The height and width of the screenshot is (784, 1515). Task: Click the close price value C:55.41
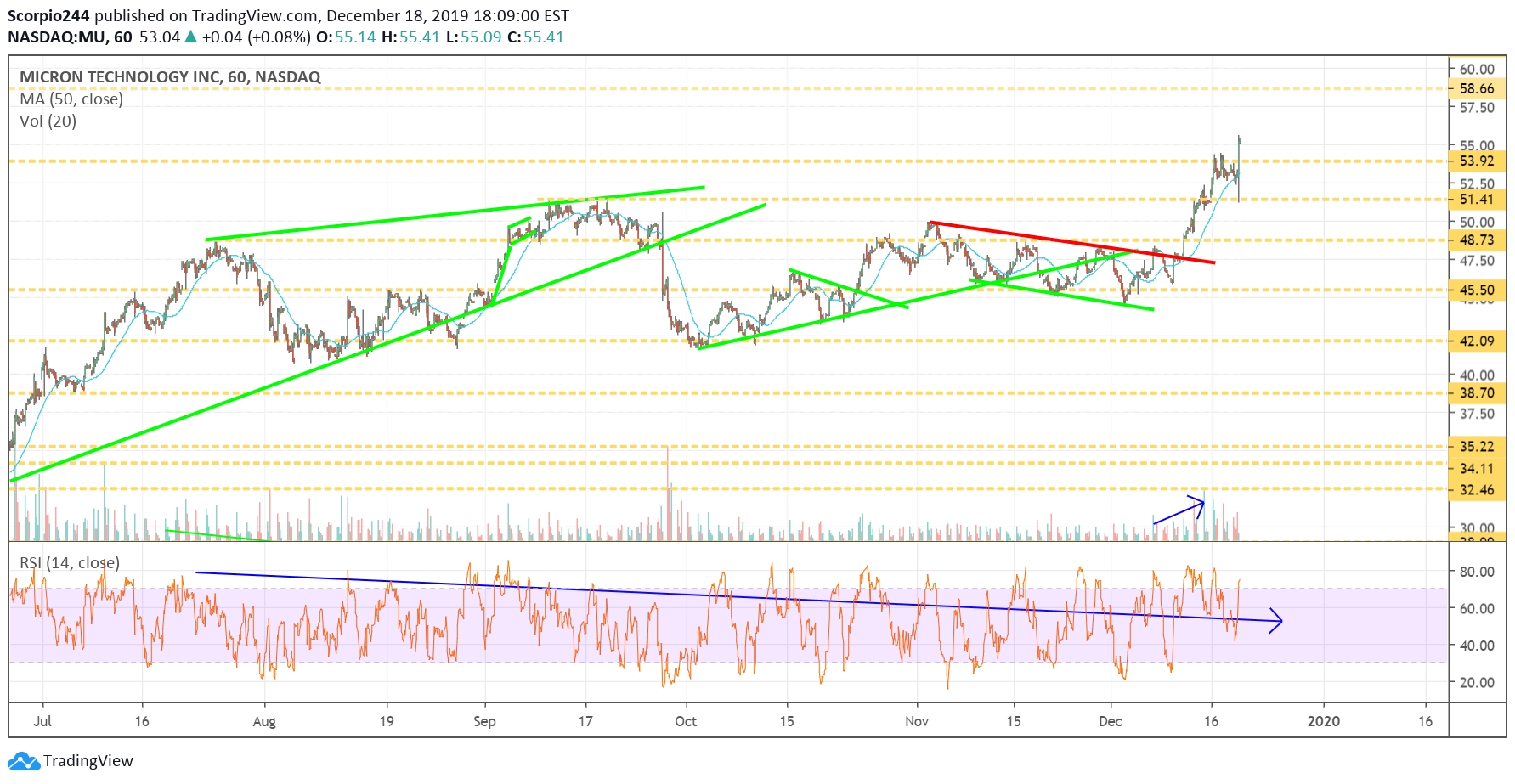click(535, 37)
